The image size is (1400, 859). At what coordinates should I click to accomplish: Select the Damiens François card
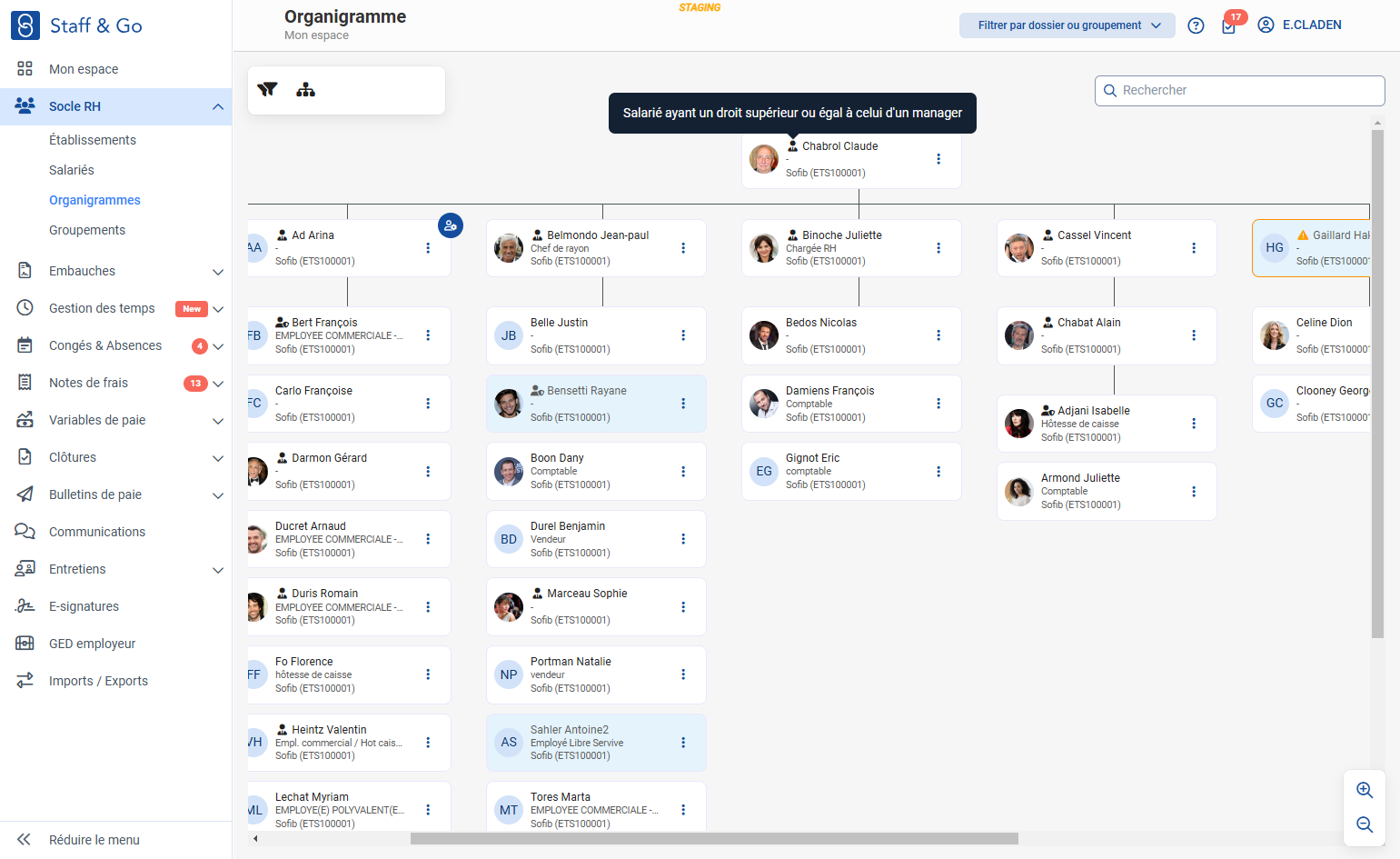pos(851,404)
